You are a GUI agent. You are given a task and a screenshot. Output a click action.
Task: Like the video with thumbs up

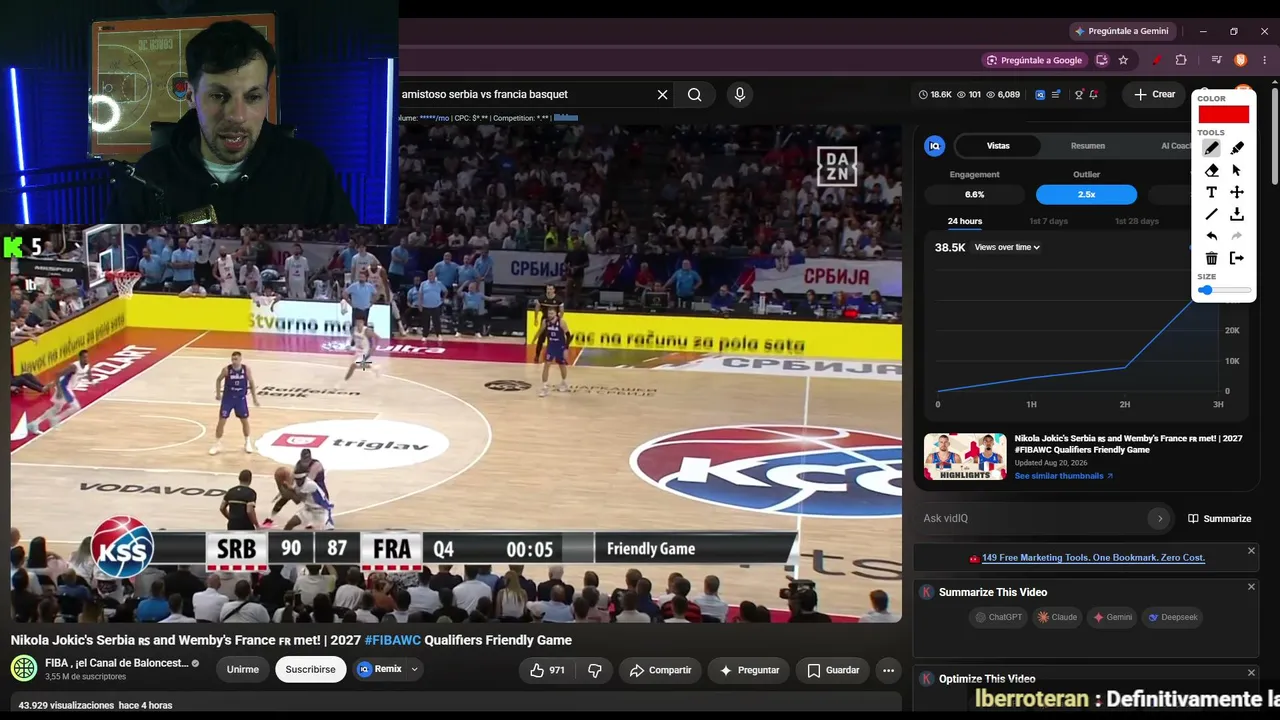(548, 670)
